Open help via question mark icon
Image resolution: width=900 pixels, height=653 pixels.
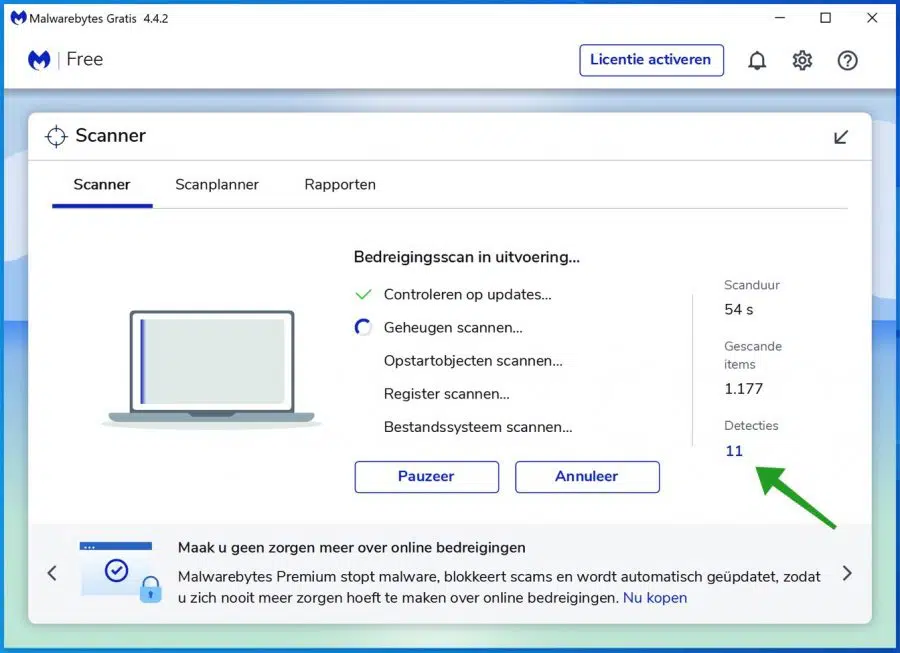(847, 60)
